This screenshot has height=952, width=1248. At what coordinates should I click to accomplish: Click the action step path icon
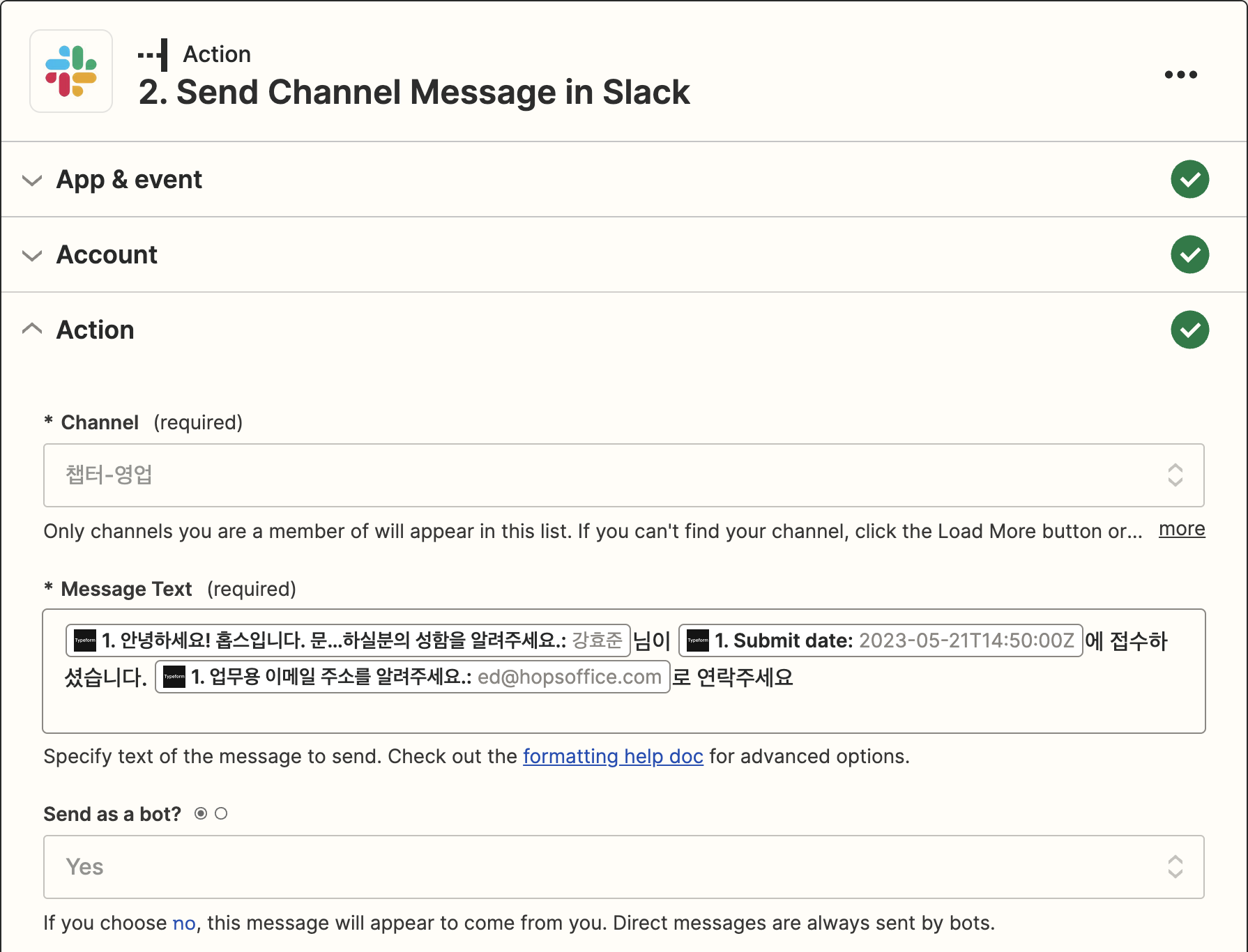point(153,55)
